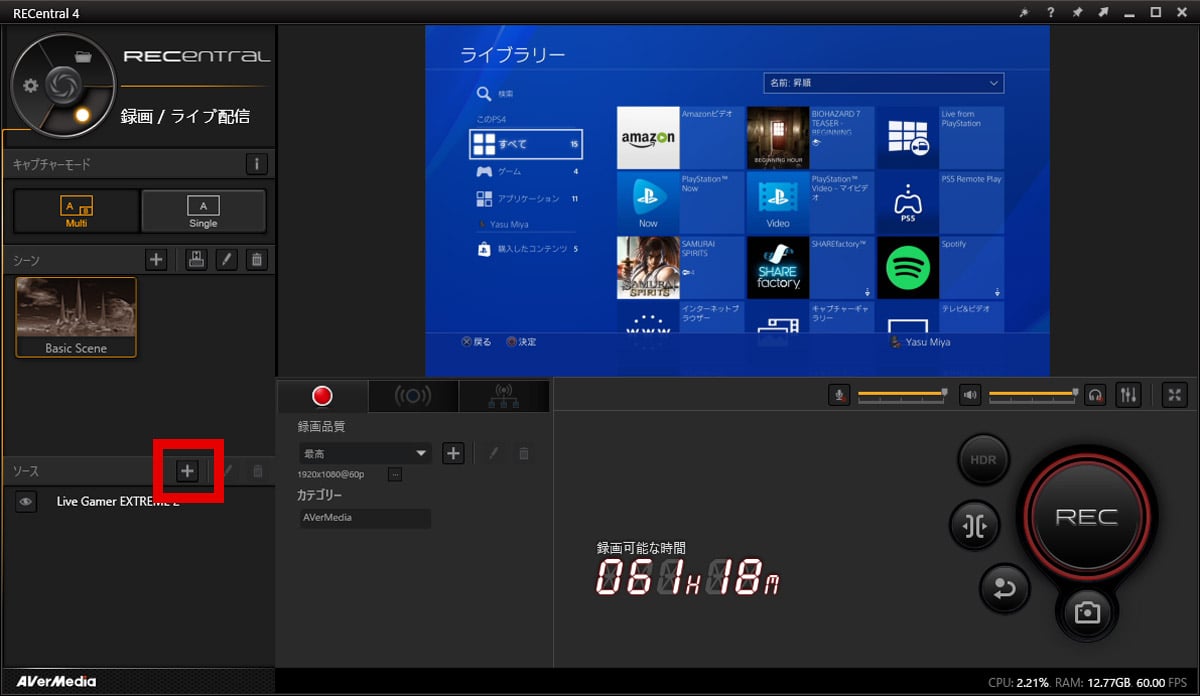Toggle headphone monitoring icon
The height and width of the screenshot is (696, 1200).
click(1096, 395)
